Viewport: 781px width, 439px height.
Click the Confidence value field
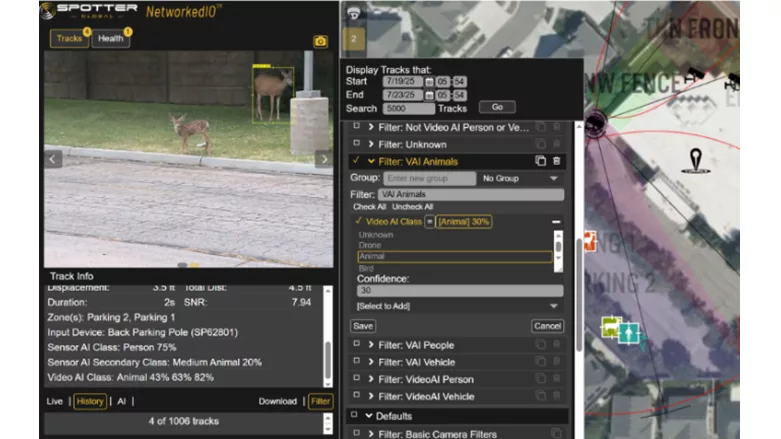coord(460,291)
